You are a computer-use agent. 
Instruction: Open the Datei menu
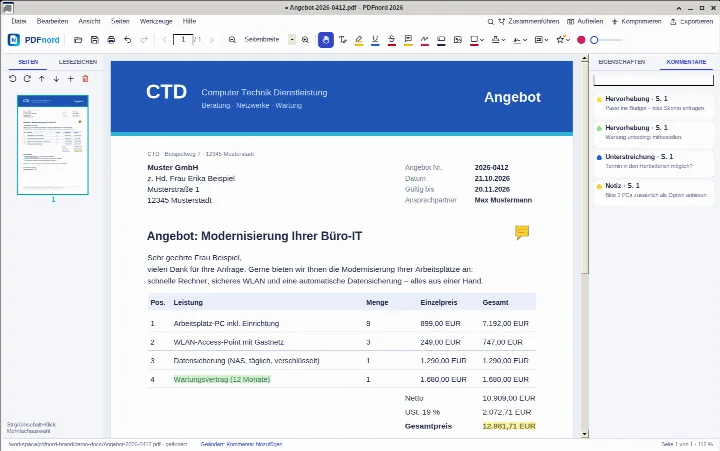pos(19,21)
